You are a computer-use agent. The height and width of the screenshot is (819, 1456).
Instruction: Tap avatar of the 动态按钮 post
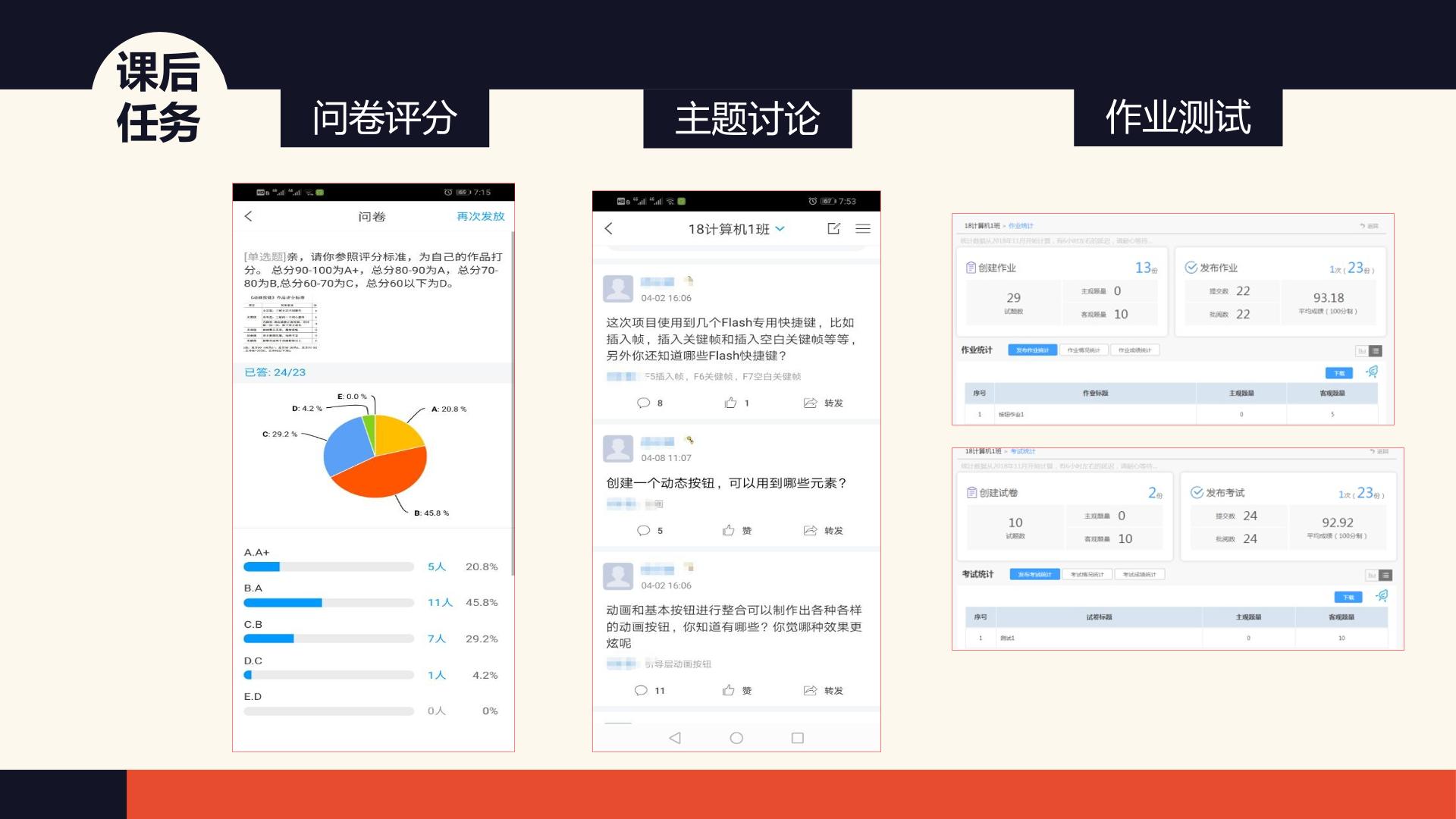coord(618,449)
